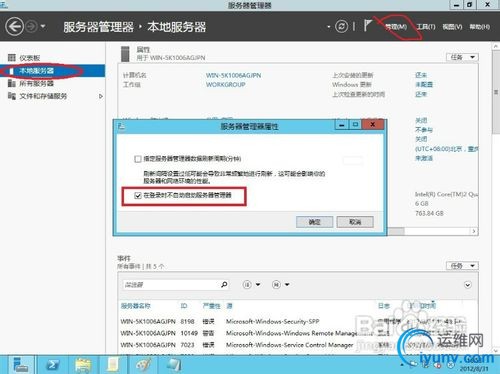This screenshot has width=500, height=374.
Task: Open navigation history dropdown beside forward arrow
Action: point(43,26)
